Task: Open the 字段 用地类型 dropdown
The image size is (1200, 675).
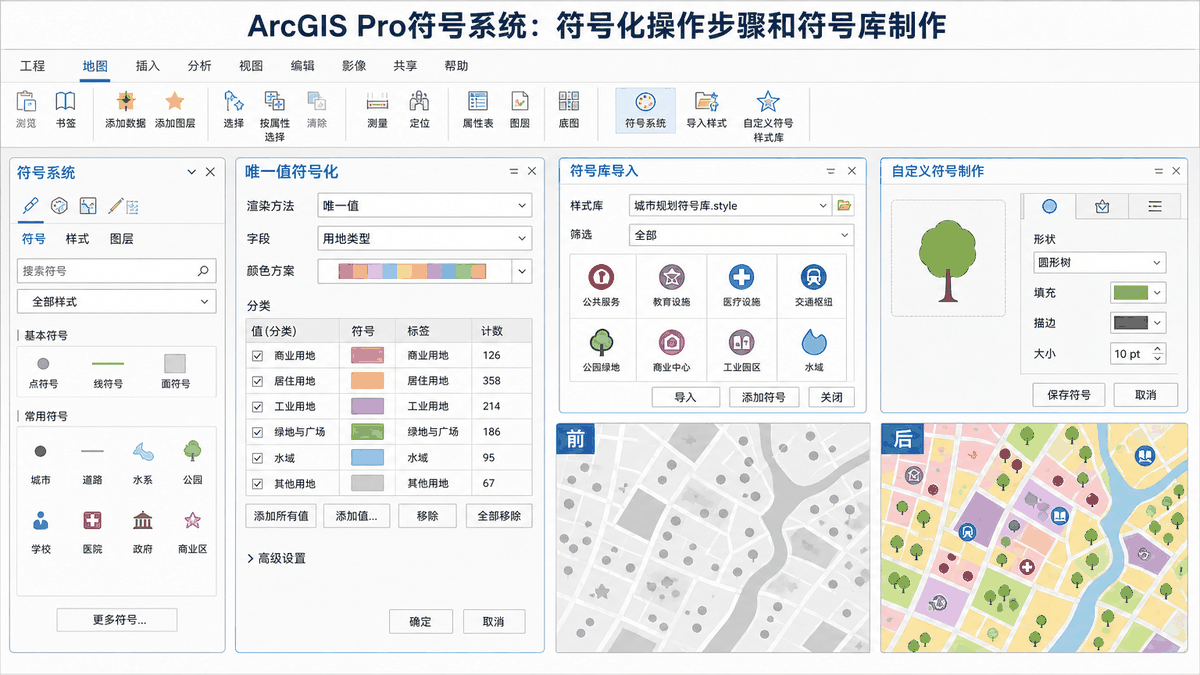Action: click(424, 239)
